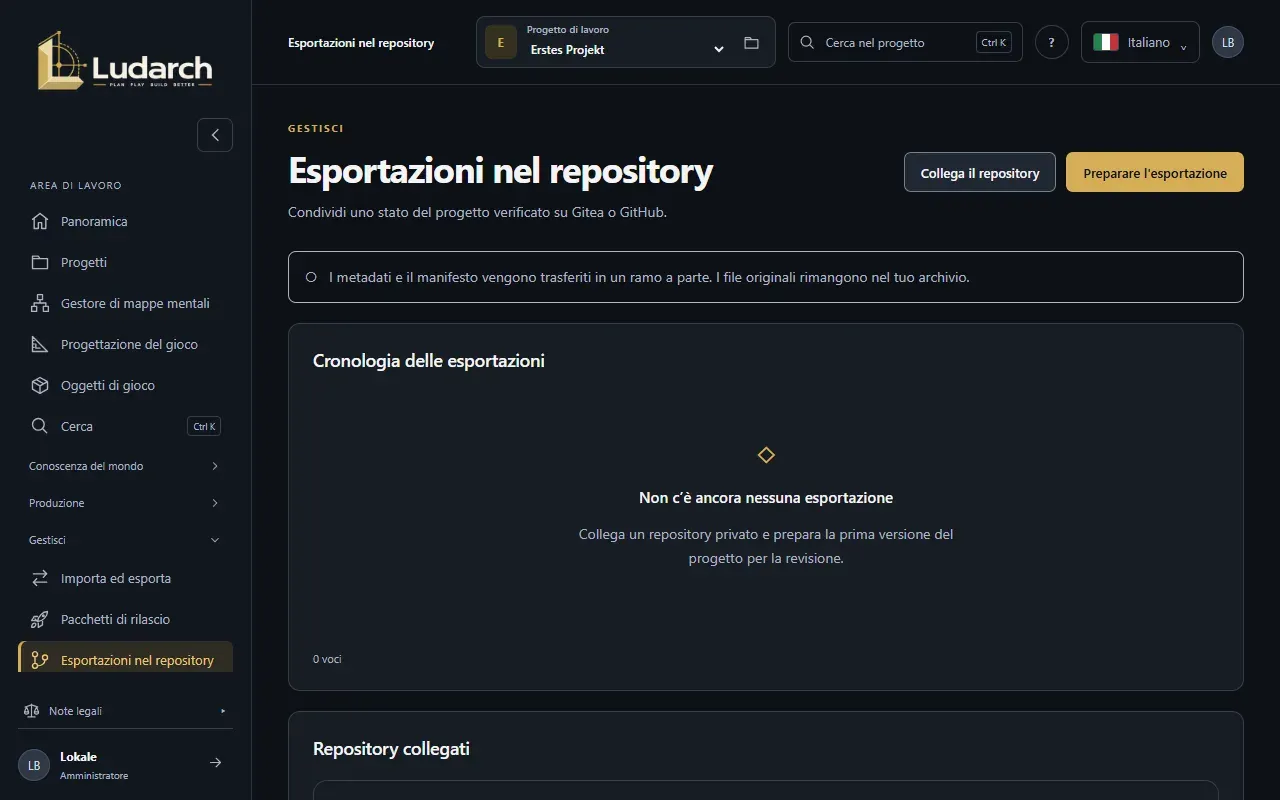The image size is (1280, 800).
Task: Click the Non c'è ancora nessuna esportazione text
Action: 766,498
